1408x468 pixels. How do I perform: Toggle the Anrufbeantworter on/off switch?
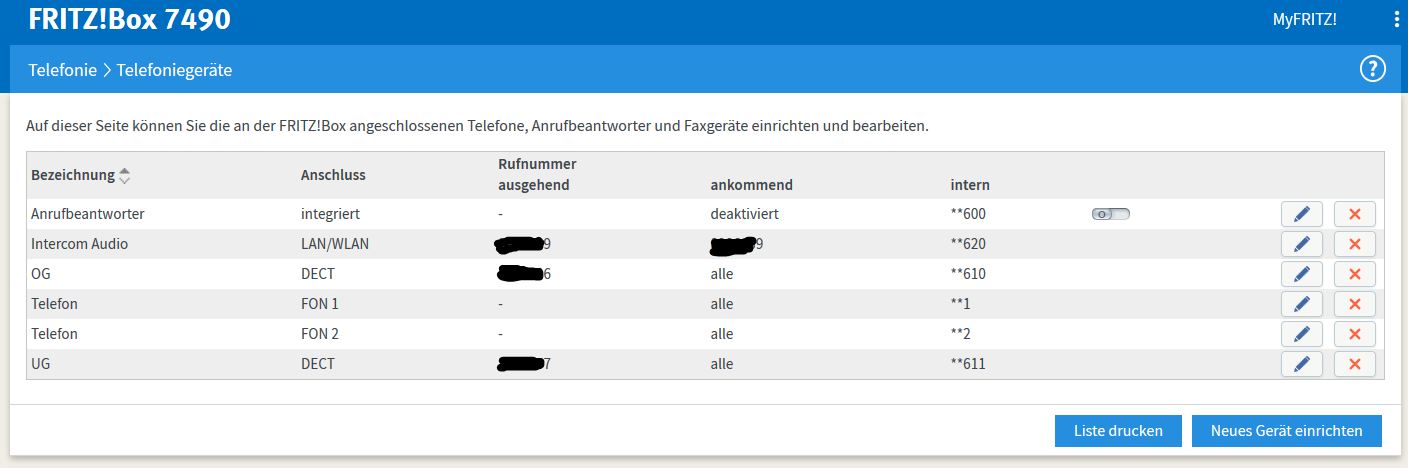click(1110, 214)
